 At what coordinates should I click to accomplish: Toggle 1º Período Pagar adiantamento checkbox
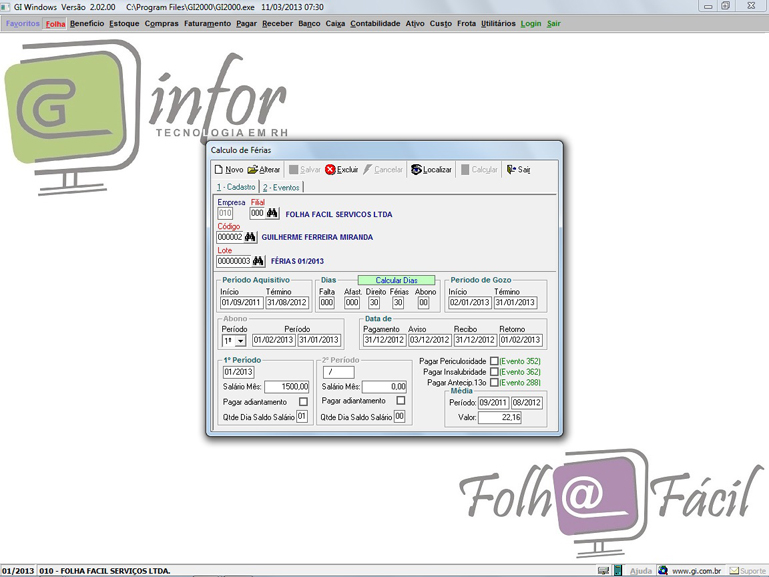pyautogui.click(x=304, y=402)
